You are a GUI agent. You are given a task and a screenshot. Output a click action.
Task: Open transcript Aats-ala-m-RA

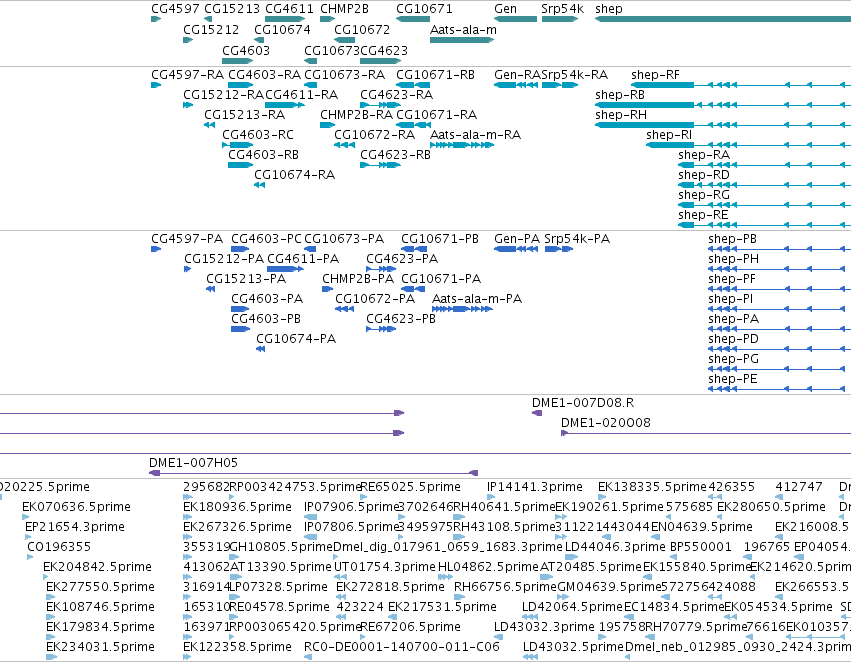(x=475, y=135)
